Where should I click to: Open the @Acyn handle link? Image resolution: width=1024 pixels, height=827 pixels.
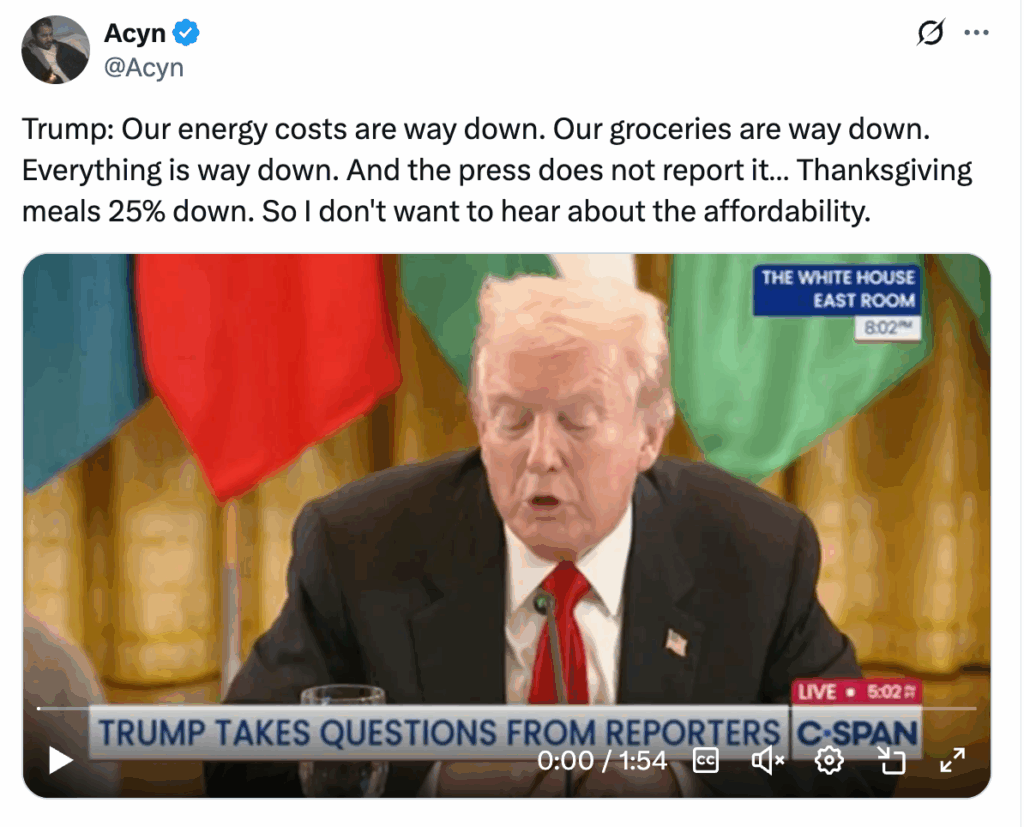pos(144,67)
